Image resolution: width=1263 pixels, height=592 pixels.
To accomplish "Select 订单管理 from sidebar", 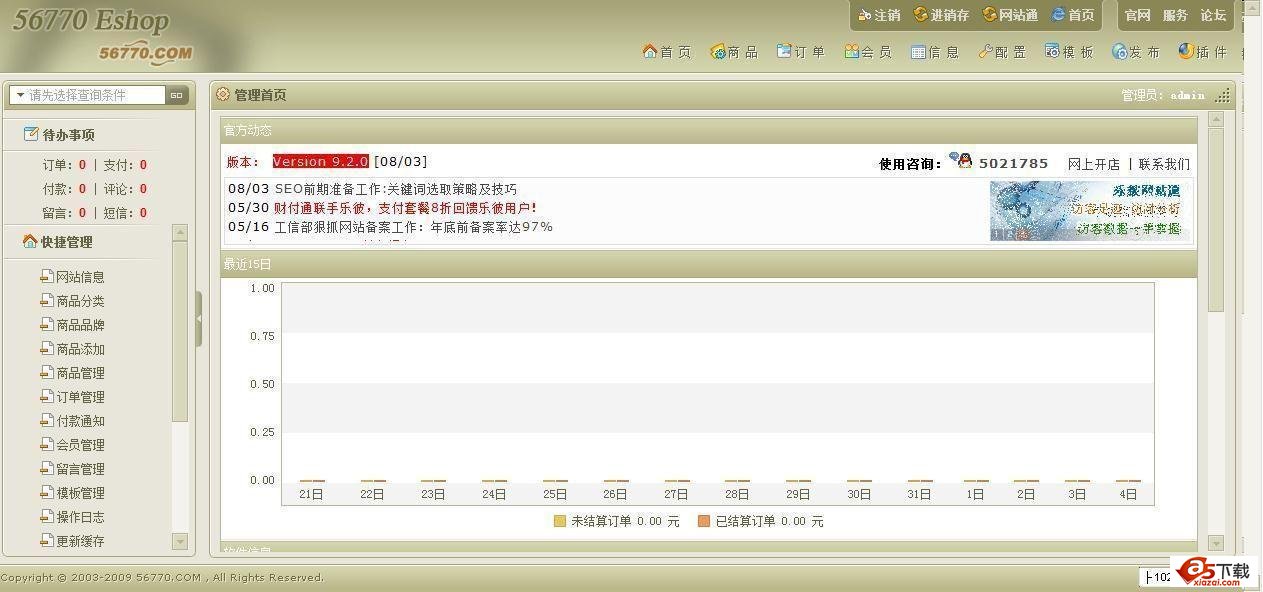I will pyautogui.click(x=80, y=397).
